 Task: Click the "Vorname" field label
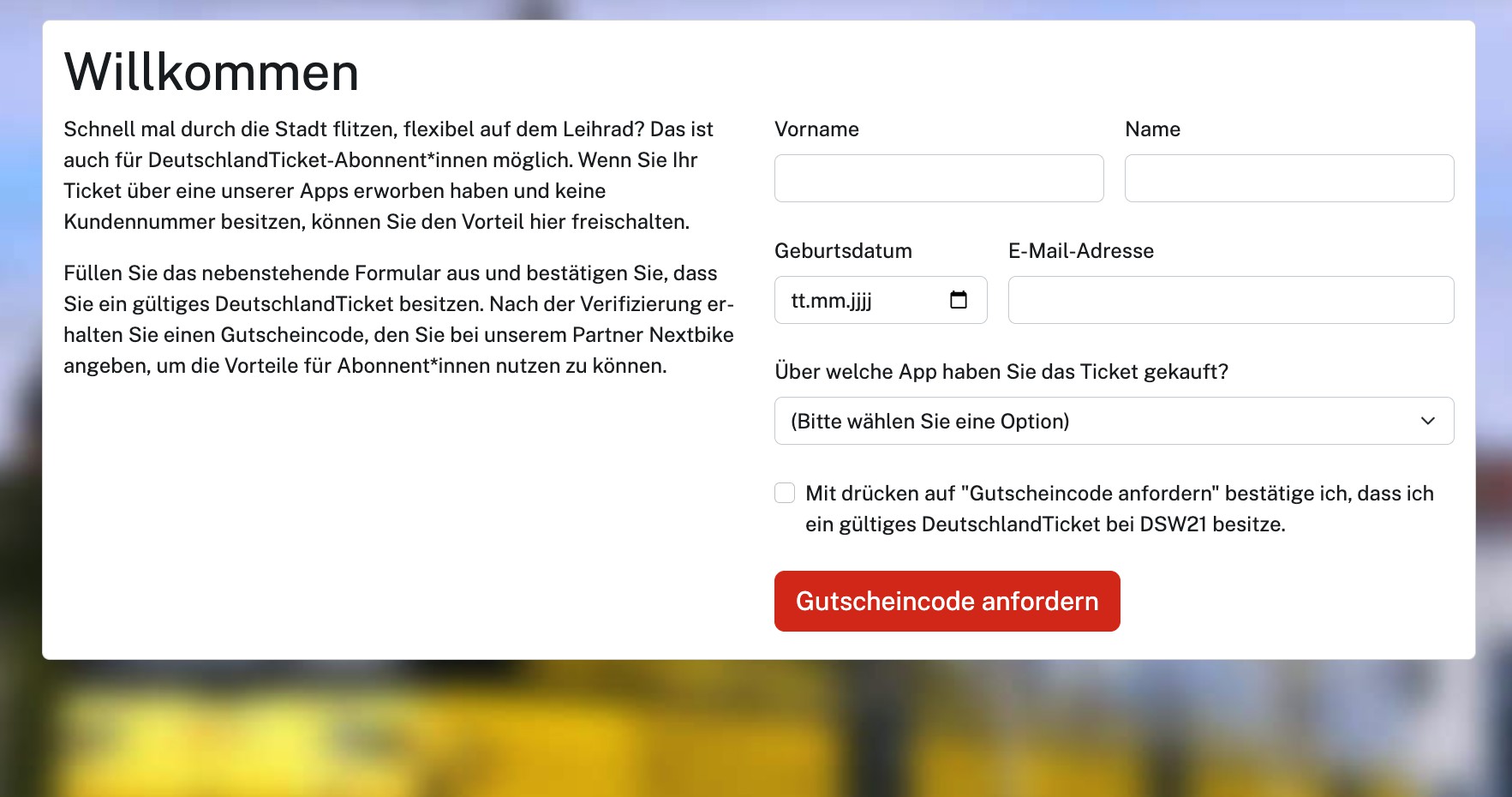[816, 129]
